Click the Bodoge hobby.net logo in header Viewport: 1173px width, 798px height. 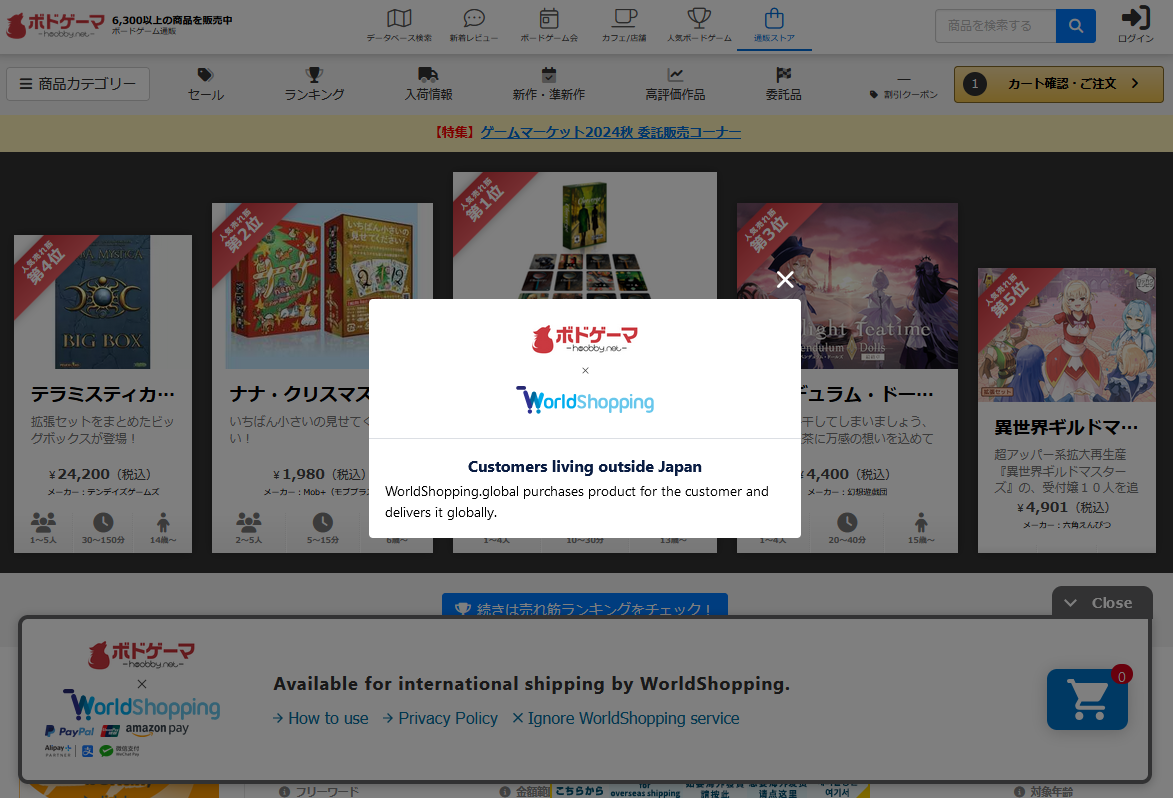(55, 25)
